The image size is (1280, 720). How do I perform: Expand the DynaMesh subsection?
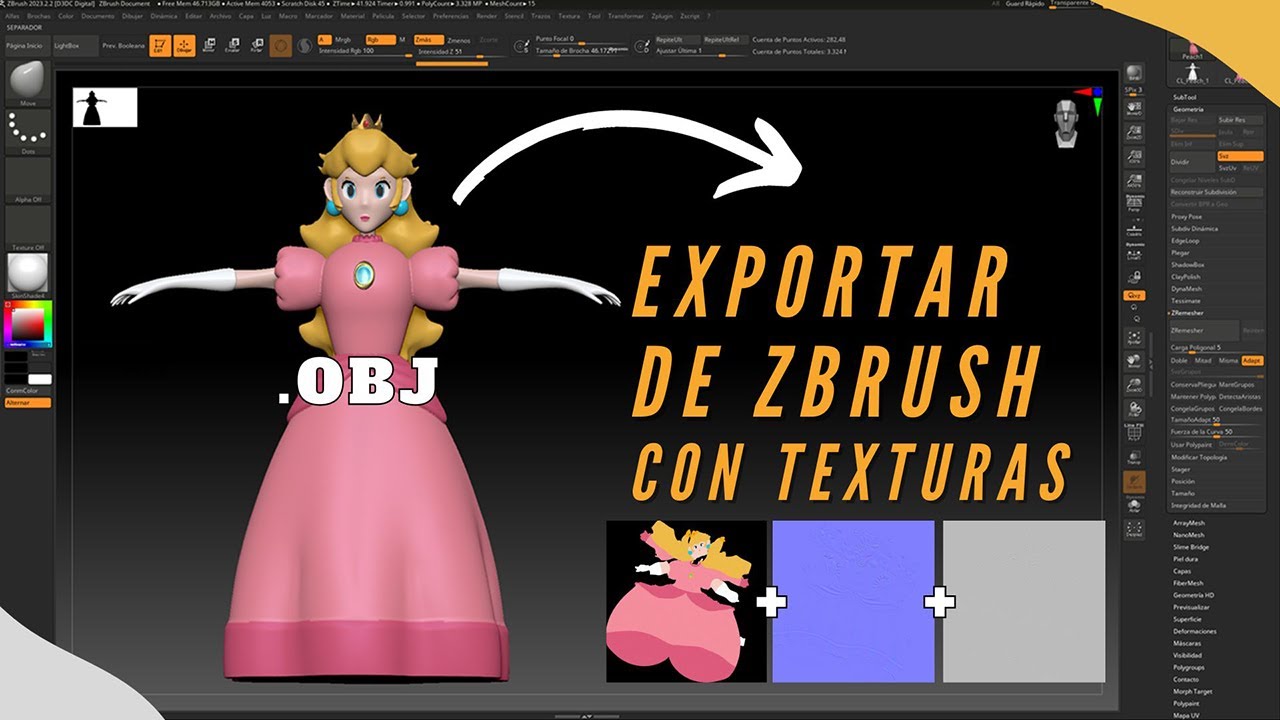[1187, 288]
